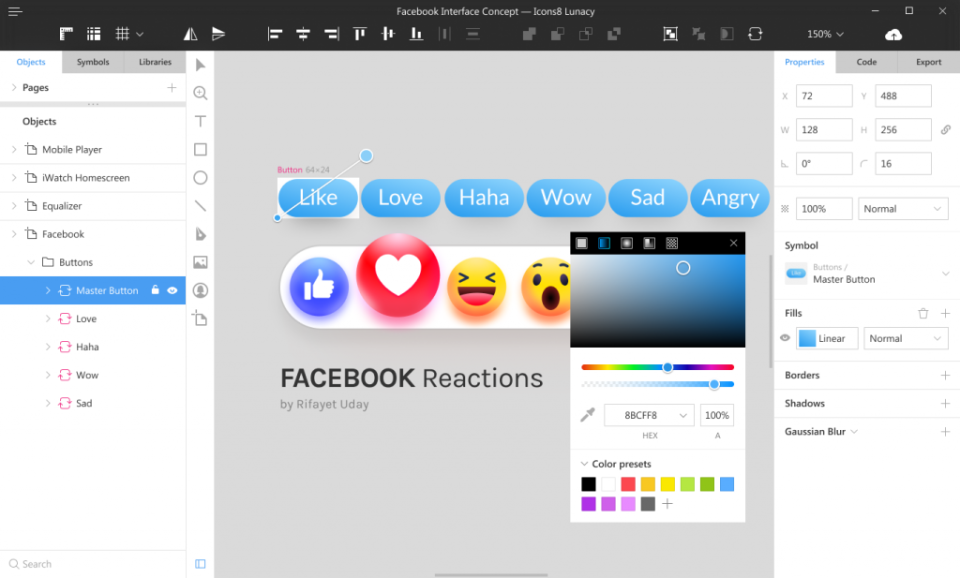The width and height of the screenshot is (960, 578).
Task: Choose linear gradient fill type
Action: 604,243
